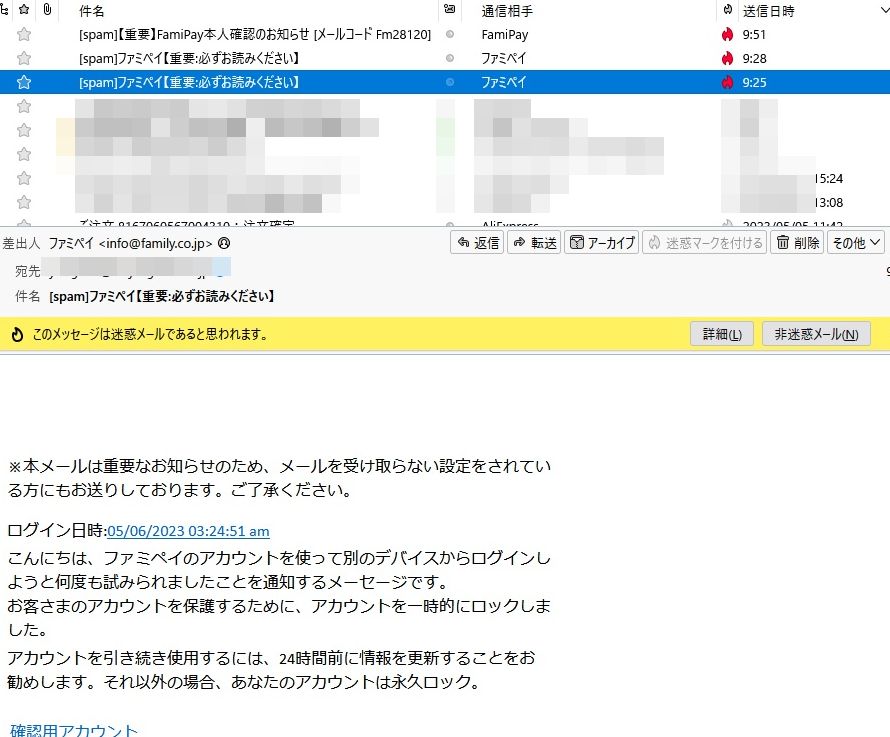Click the 確認用アカウント link
Screen dimensions: 890x737
click(x=74, y=730)
